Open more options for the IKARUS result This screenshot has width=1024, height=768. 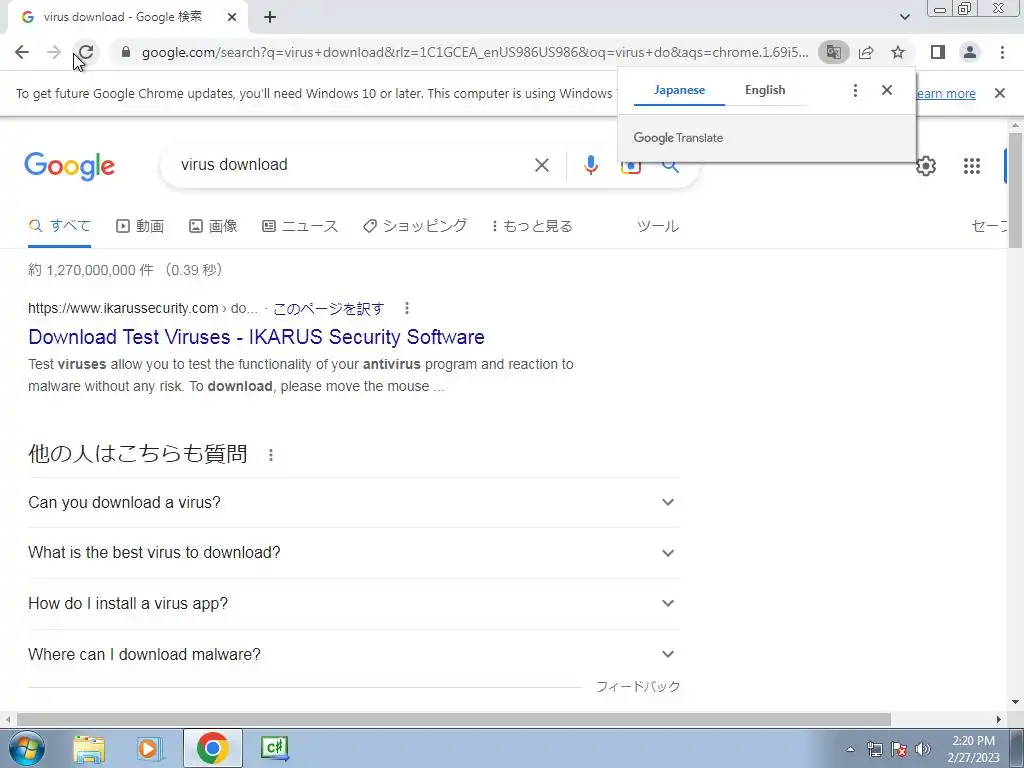pos(407,308)
